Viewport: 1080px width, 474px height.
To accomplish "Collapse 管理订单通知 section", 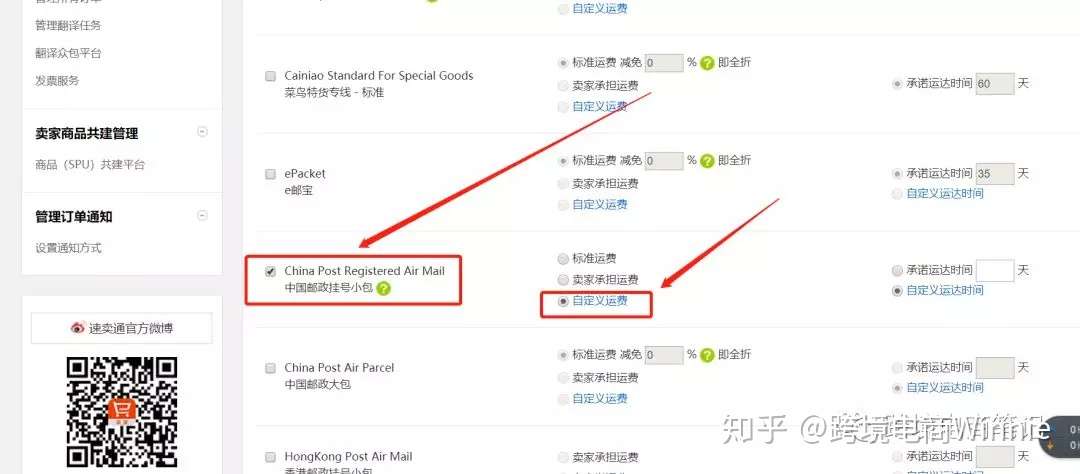I will click(x=202, y=215).
